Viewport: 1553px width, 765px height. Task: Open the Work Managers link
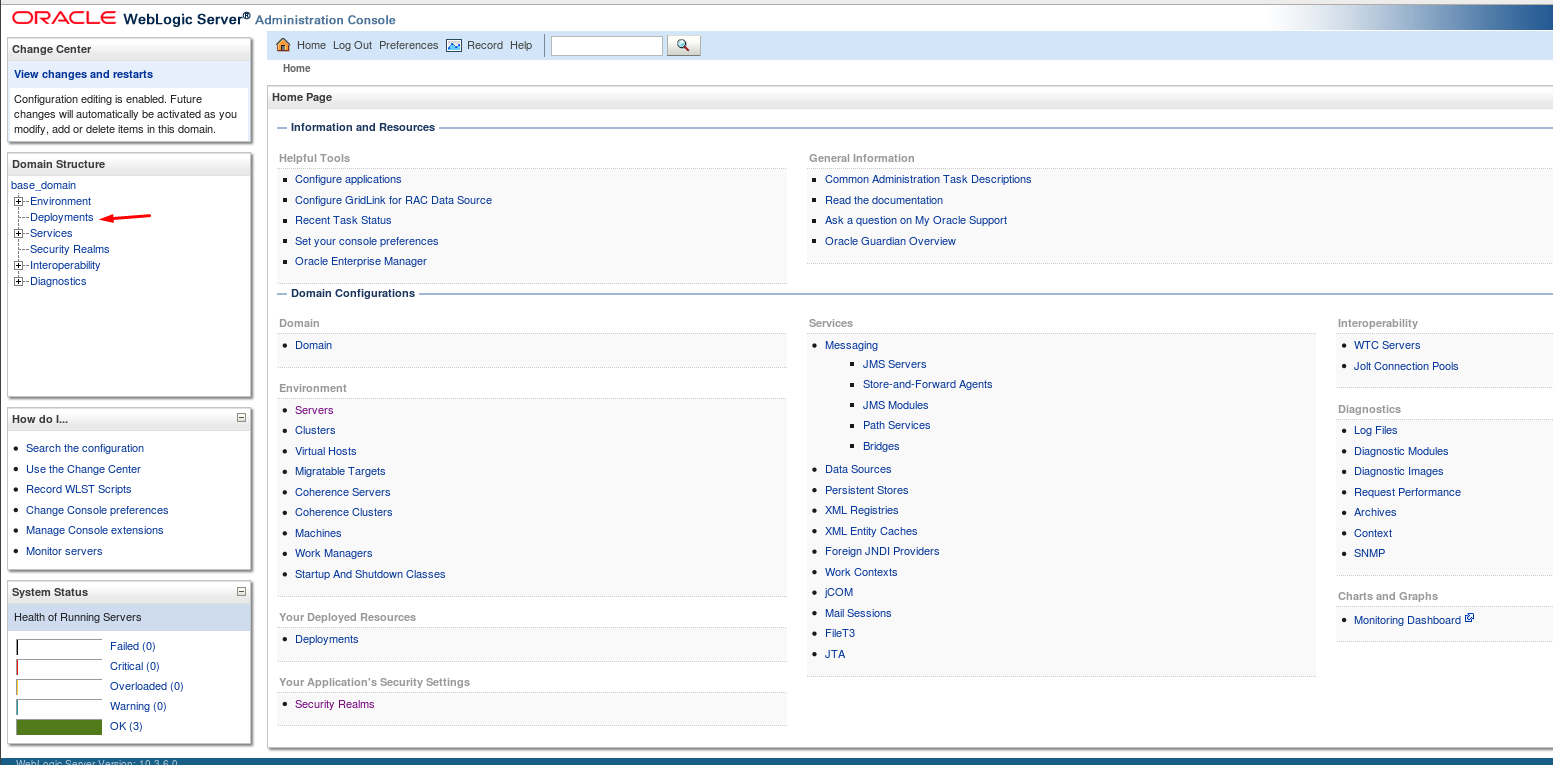pos(333,553)
